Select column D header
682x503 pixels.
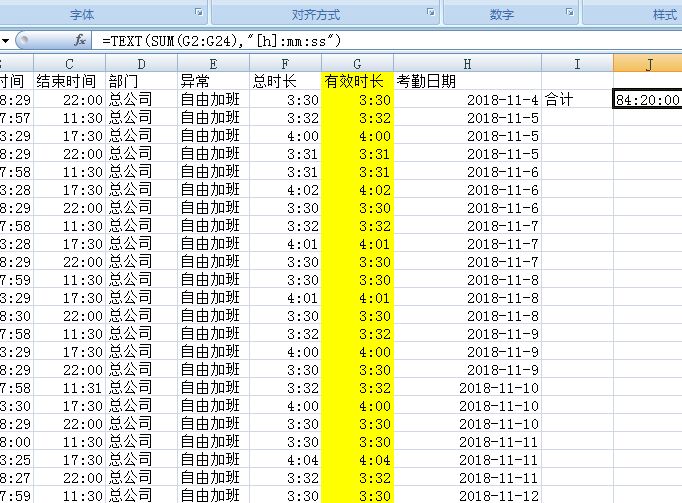tap(141, 64)
